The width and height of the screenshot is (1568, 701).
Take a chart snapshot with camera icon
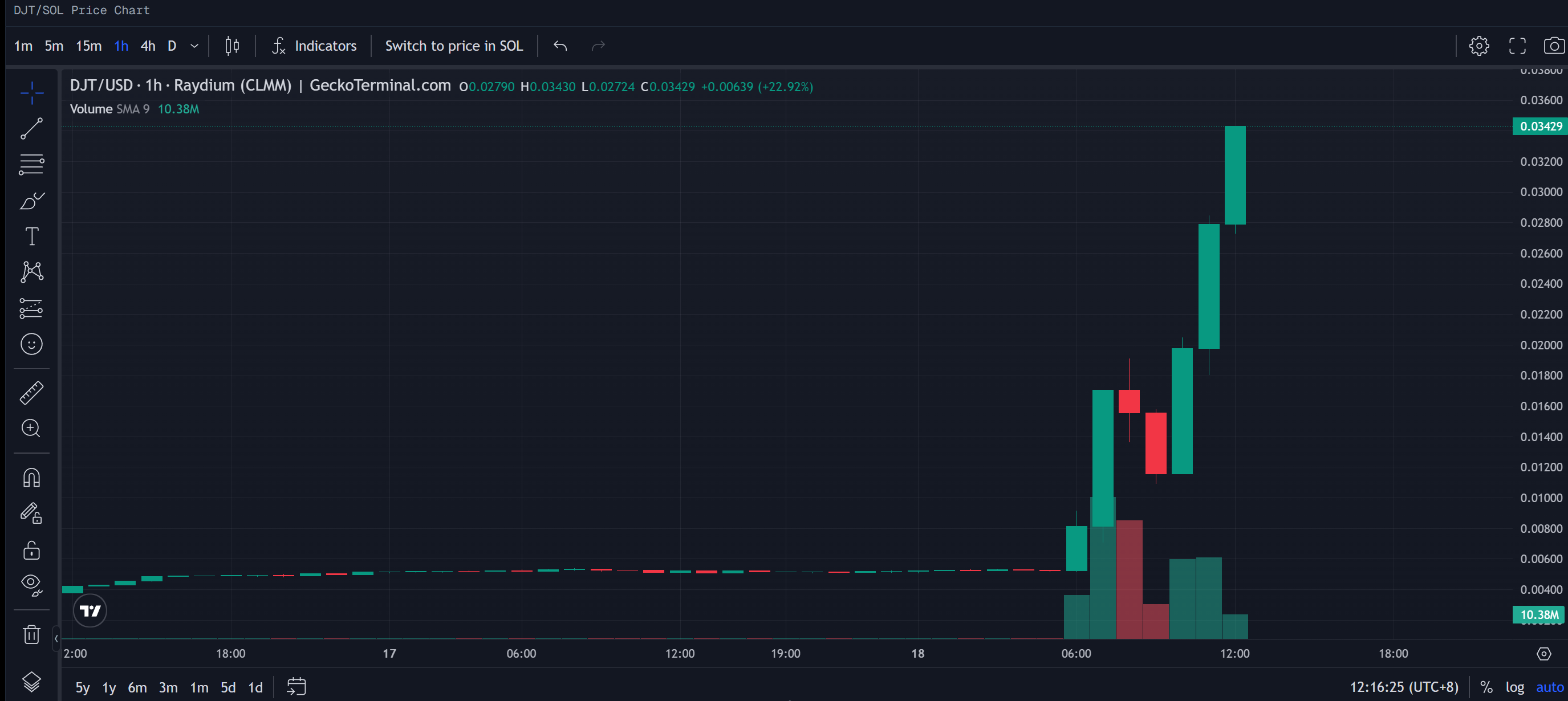(x=1553, y=46)
